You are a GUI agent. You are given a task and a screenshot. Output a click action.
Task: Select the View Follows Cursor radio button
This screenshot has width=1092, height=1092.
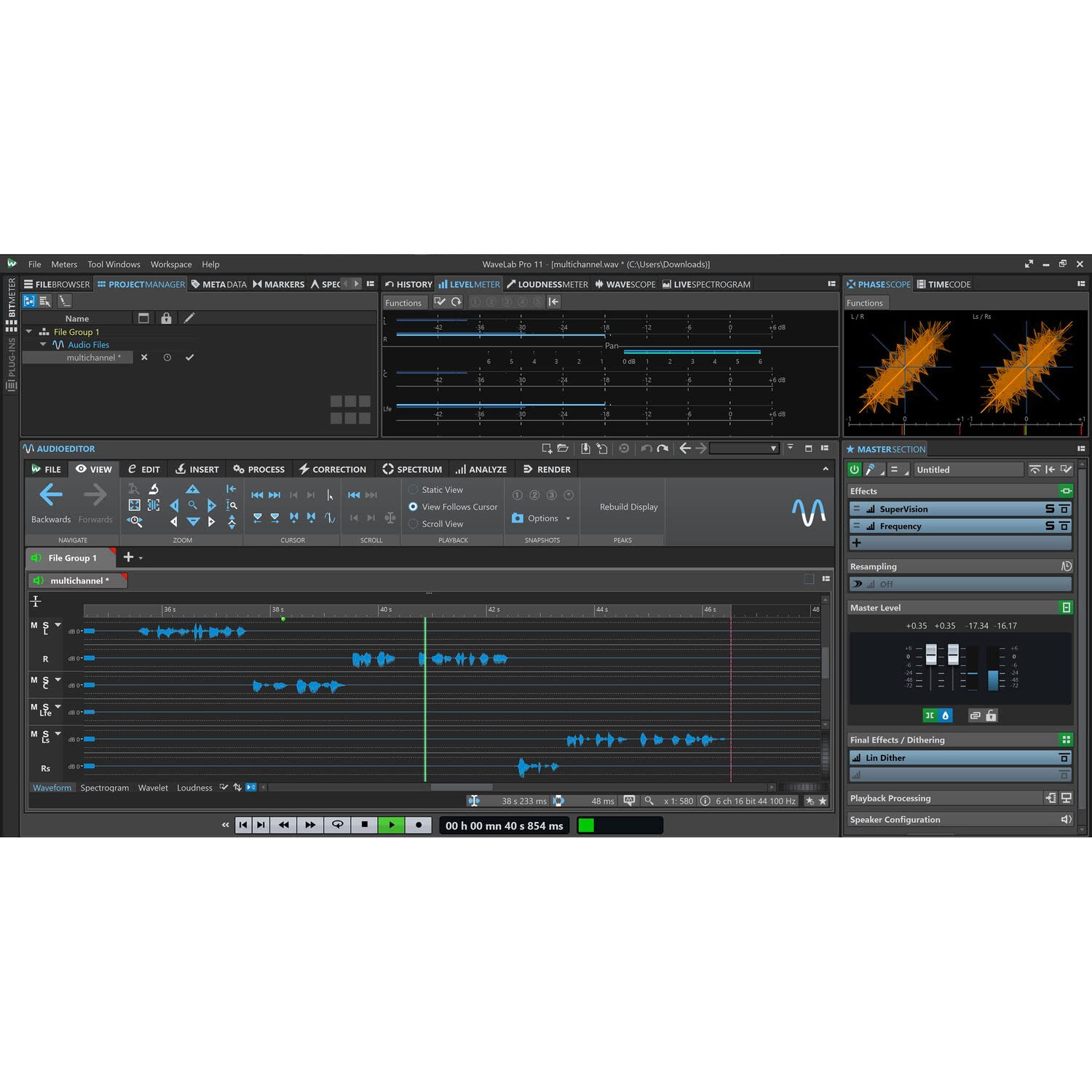(x=413, y=507)
